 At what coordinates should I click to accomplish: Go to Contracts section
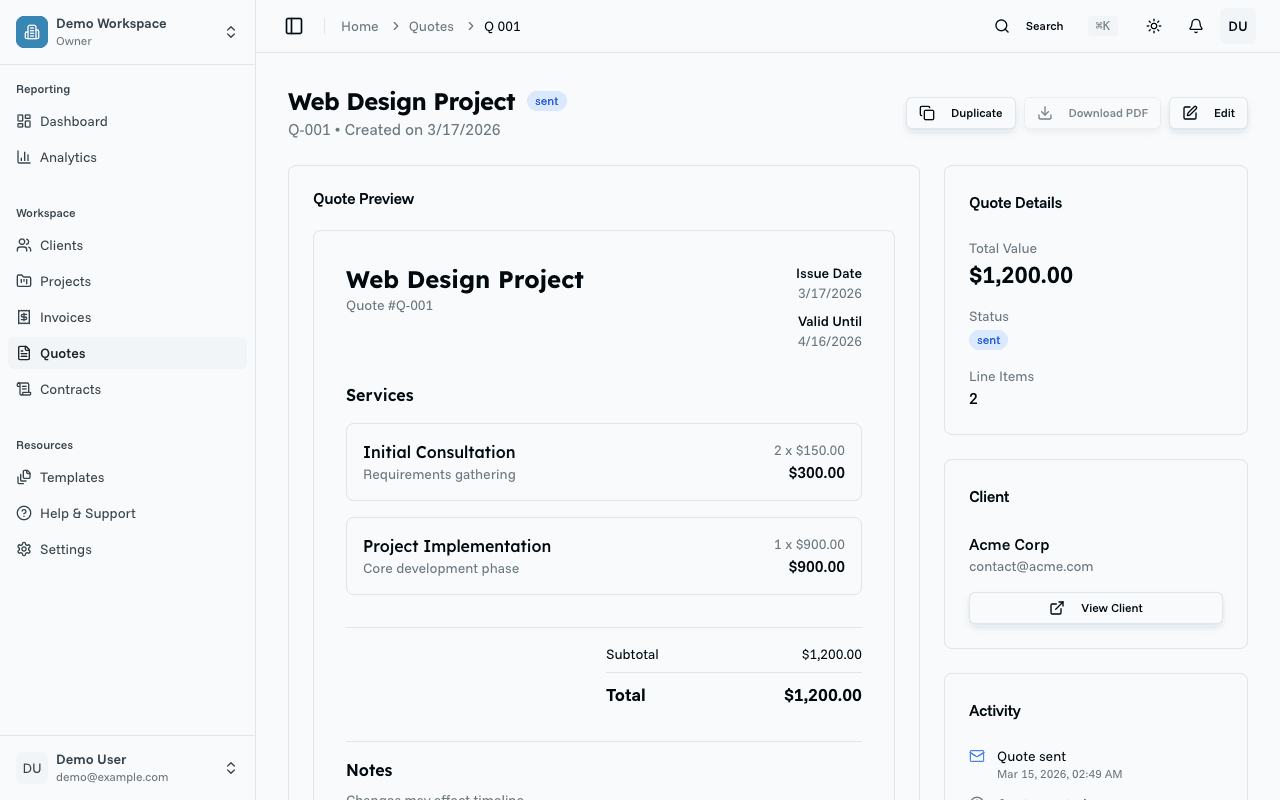(x=127, y=389)
